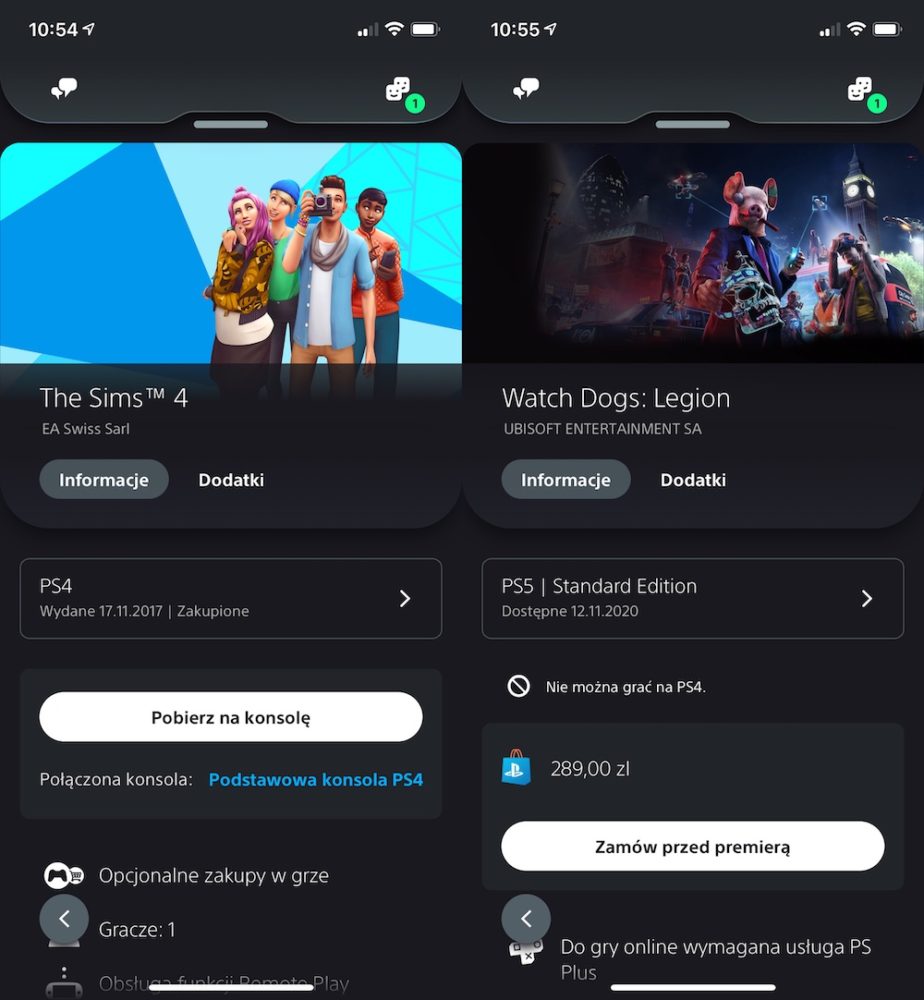924x1000 pixels.
Task: Open the PS4 Wydane 17.11.2017 edition box
Action: point(231,598)
